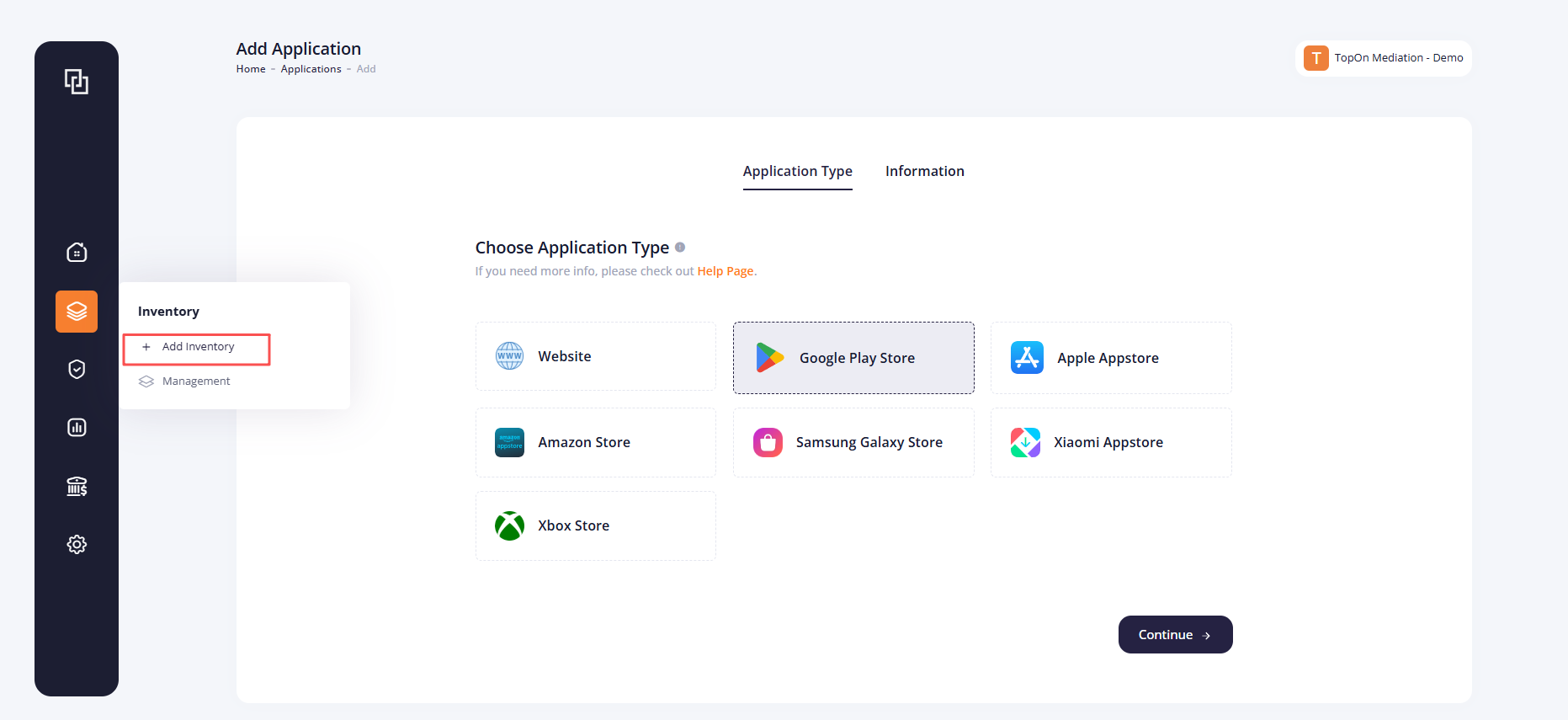Open the Help Page link
This screenshot has height=720, width=1568.
pos(726,271)
